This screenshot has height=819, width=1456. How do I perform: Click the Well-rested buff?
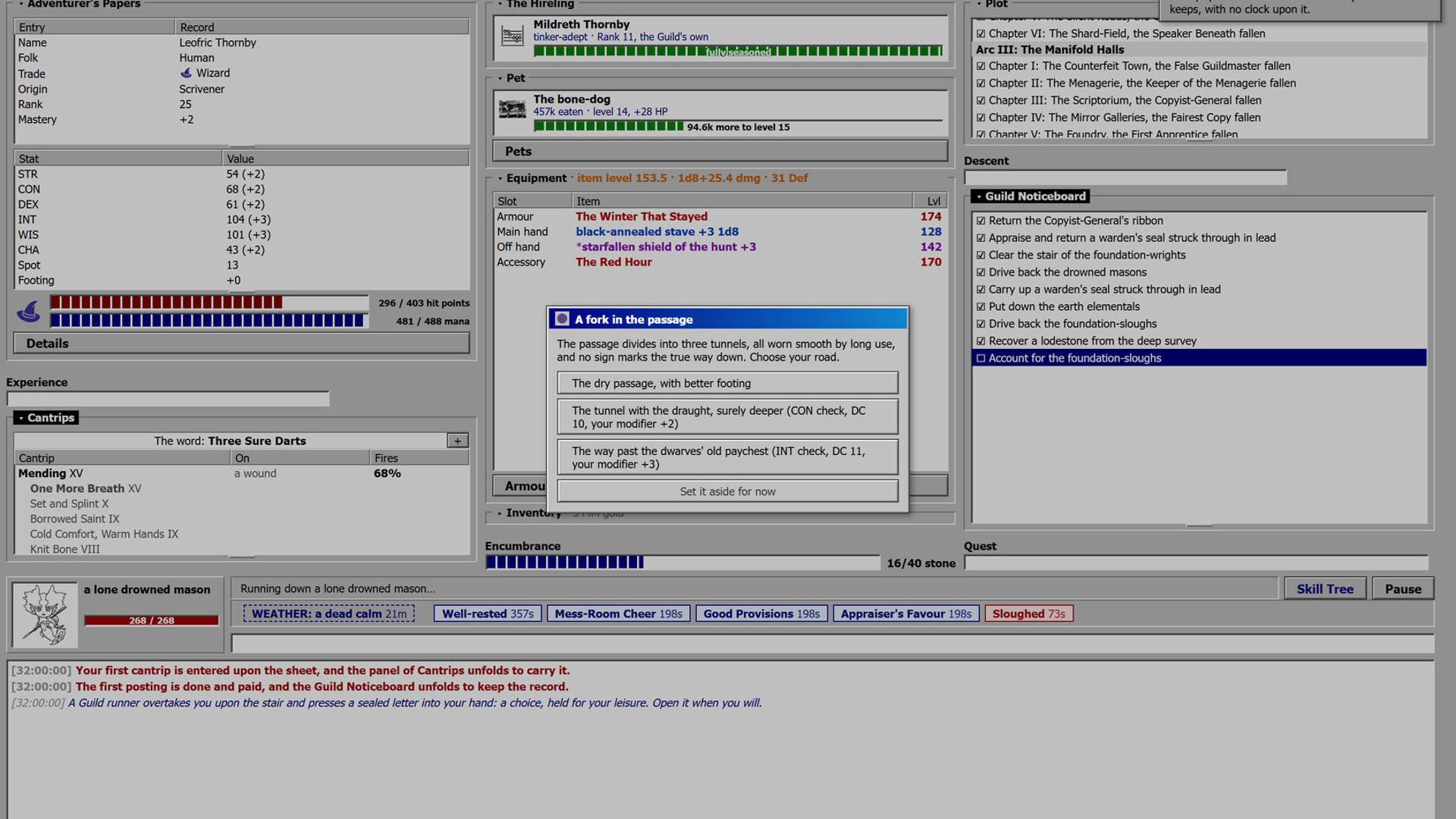point(488,613)
